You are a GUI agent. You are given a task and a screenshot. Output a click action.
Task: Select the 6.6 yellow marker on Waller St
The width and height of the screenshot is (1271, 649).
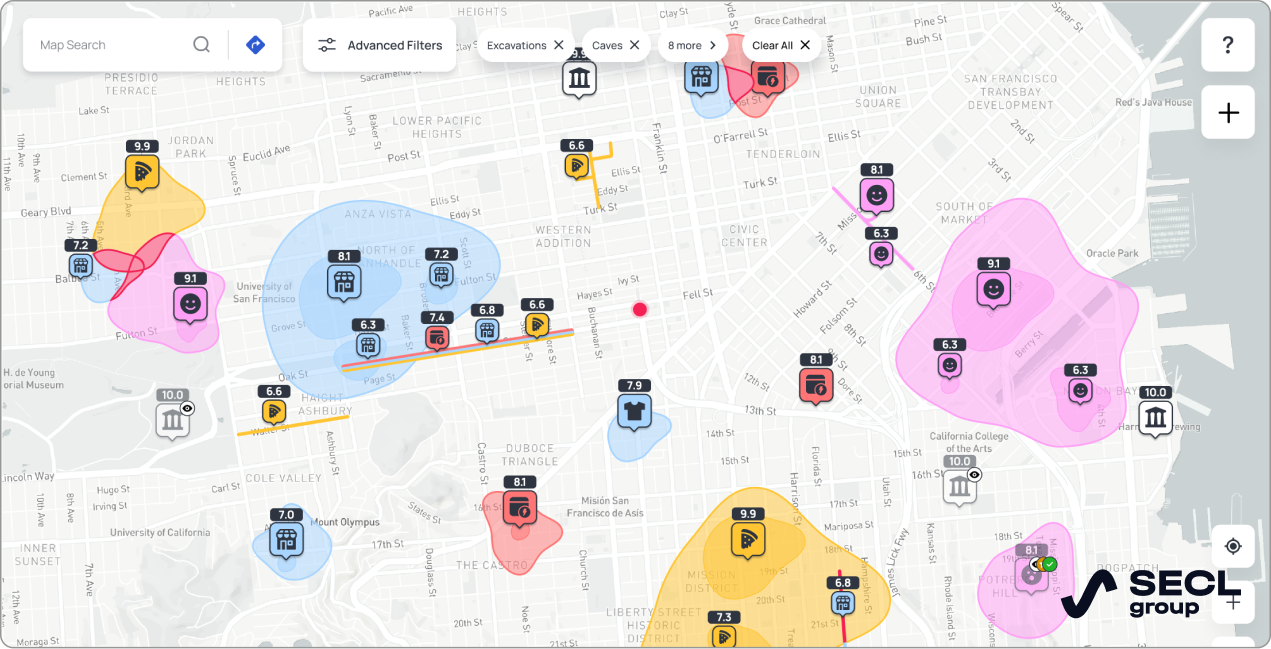coord(274,410)
